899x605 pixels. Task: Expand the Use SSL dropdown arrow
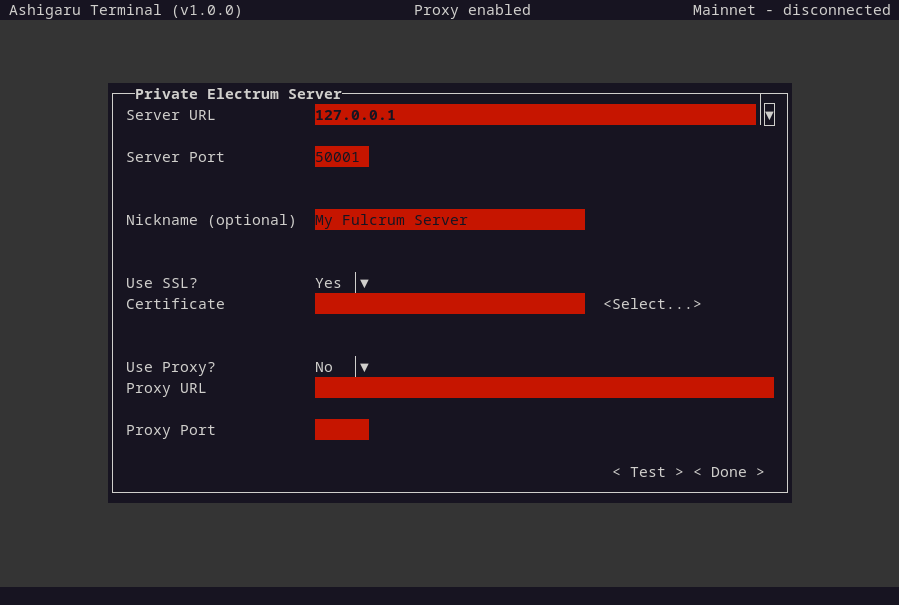pos(364,283)
